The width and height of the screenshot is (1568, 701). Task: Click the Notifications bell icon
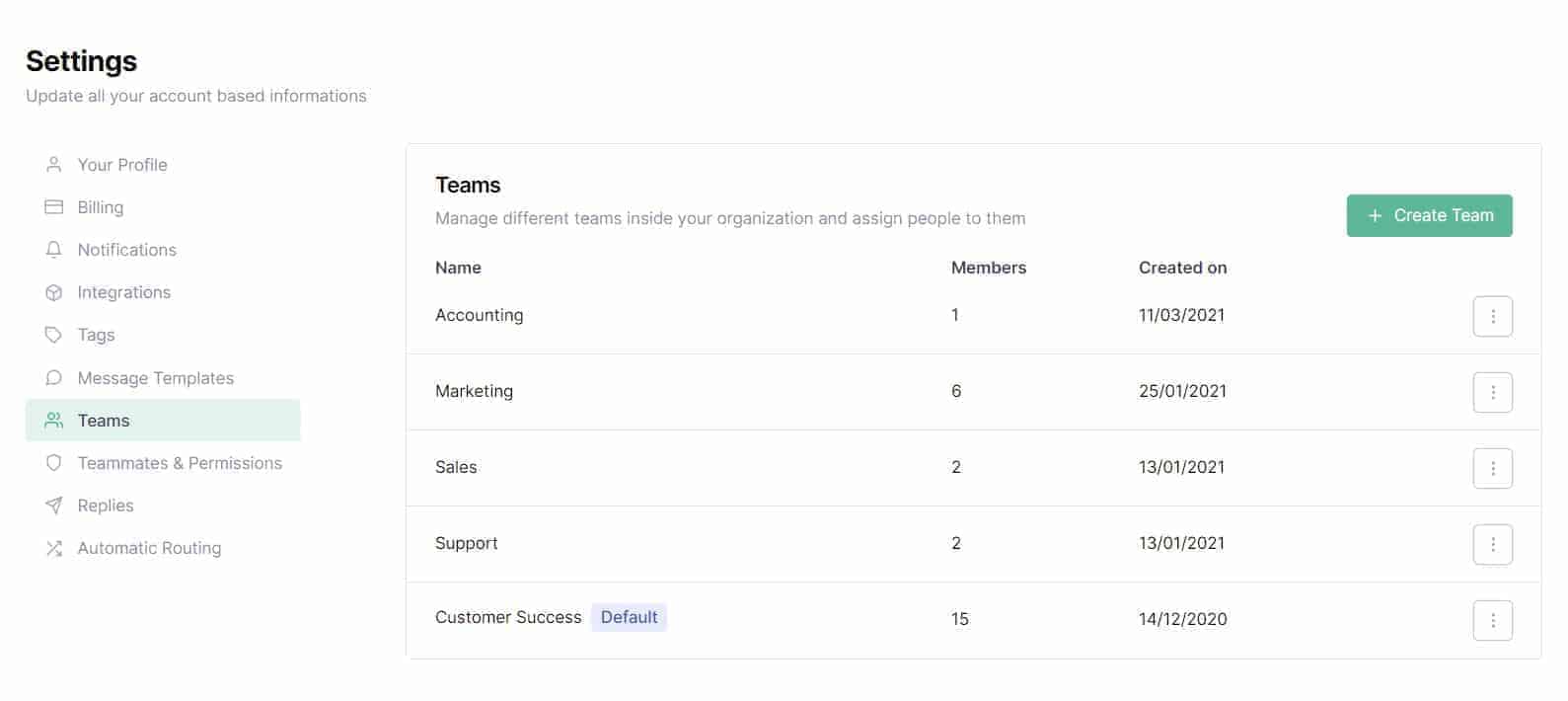click(x=54, y=250)
